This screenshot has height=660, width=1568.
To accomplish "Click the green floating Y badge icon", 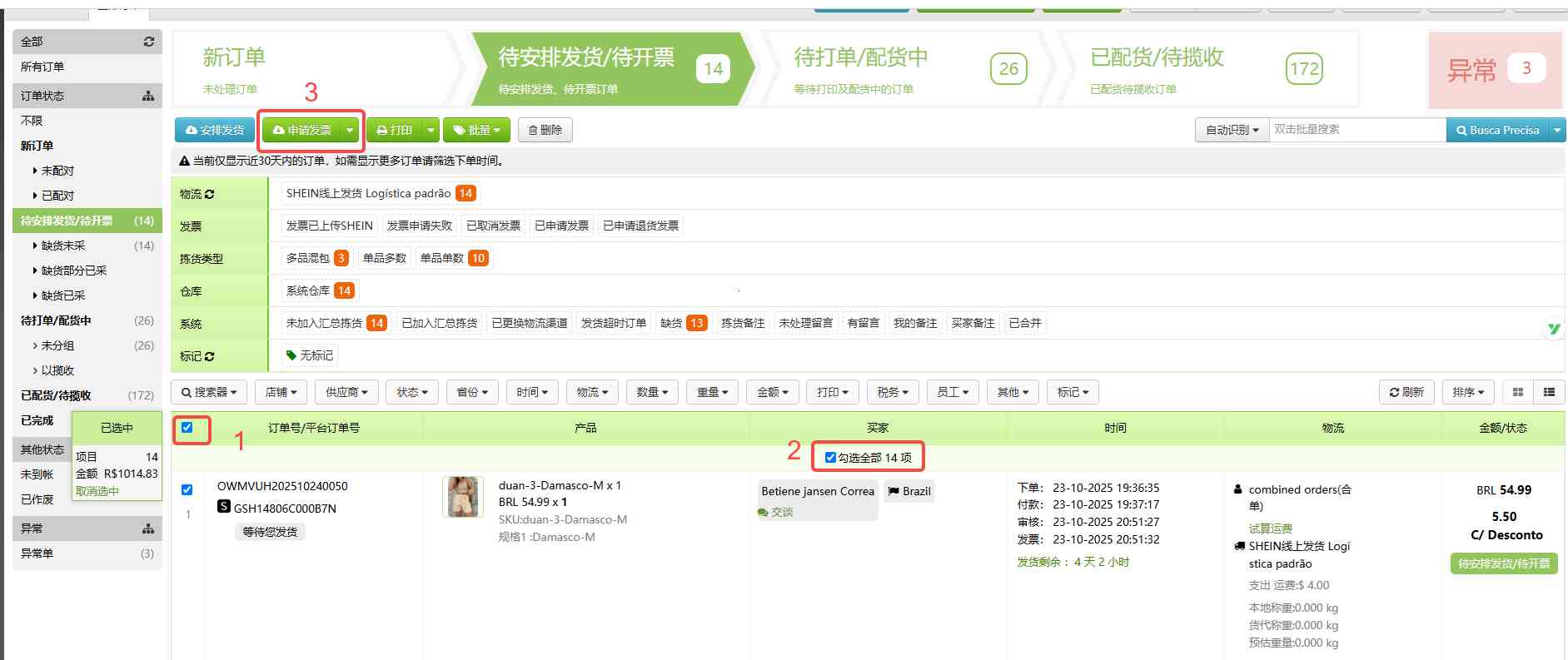I will point(1554,329).
